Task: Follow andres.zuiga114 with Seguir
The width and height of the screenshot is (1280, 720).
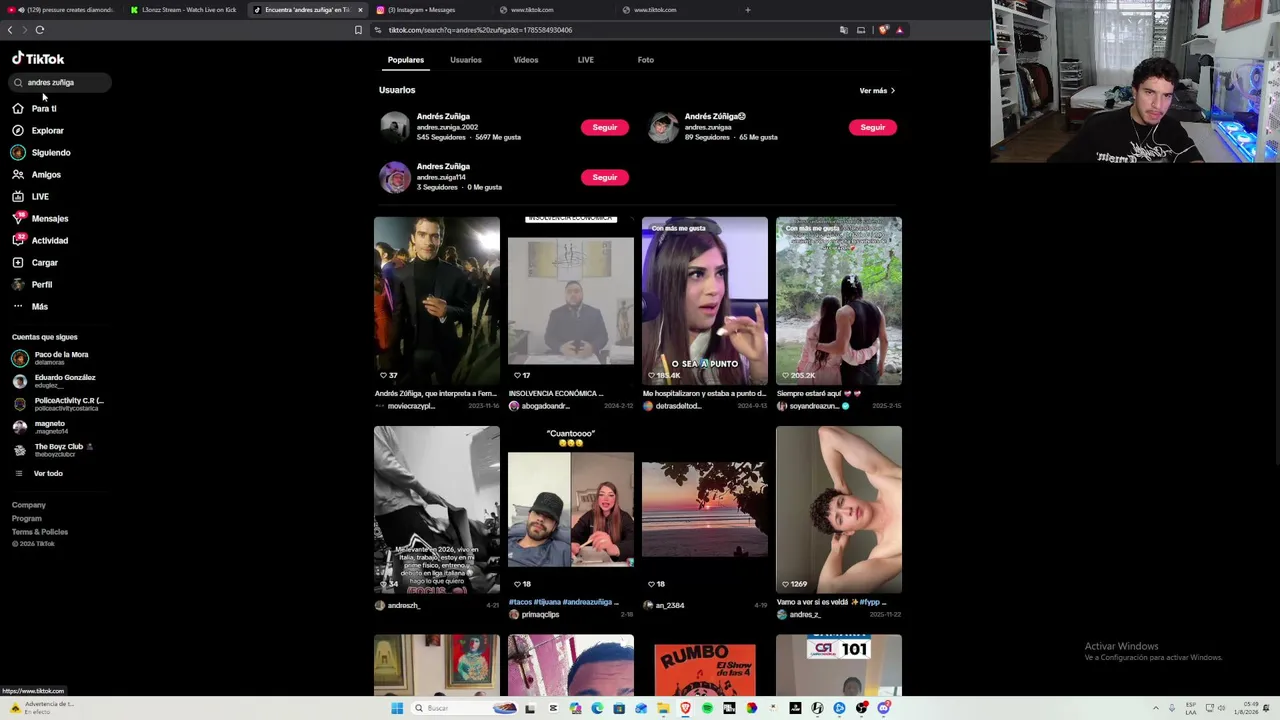Action: tap(605, 177)
